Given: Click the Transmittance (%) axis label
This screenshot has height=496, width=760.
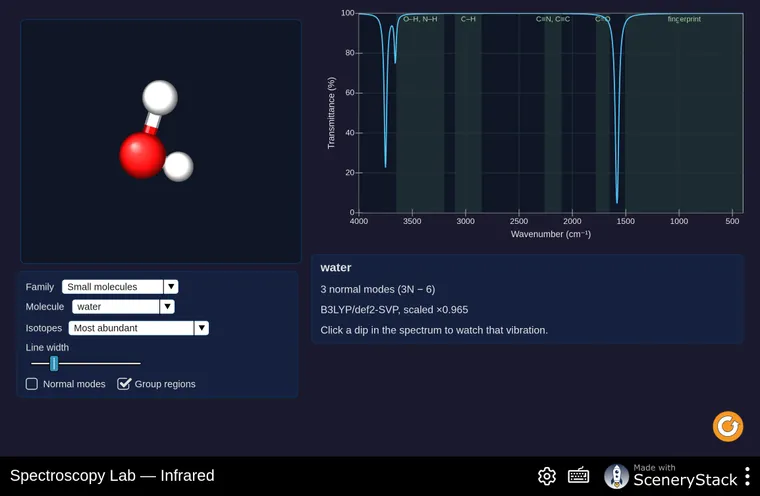Looking at the screenshot, I should click(331, 112).
